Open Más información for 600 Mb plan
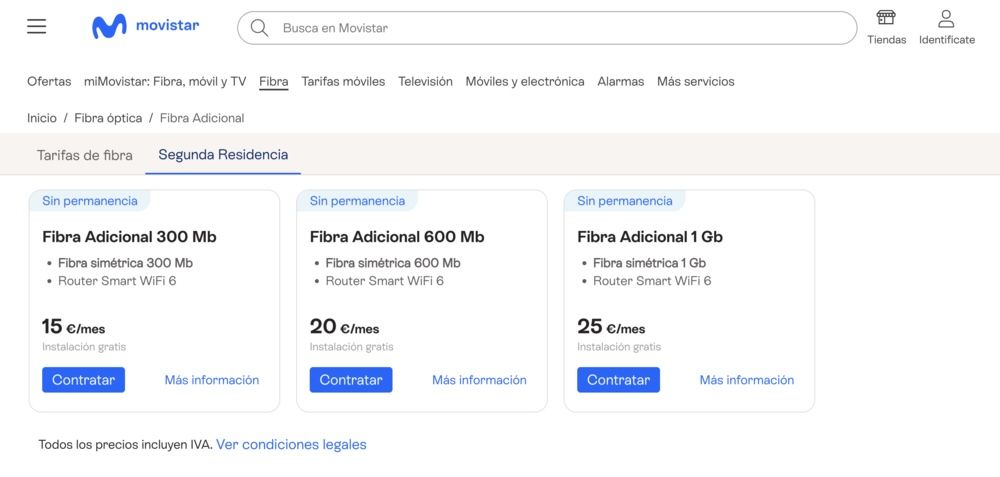1000x477 pixels. tap(480, 380)
